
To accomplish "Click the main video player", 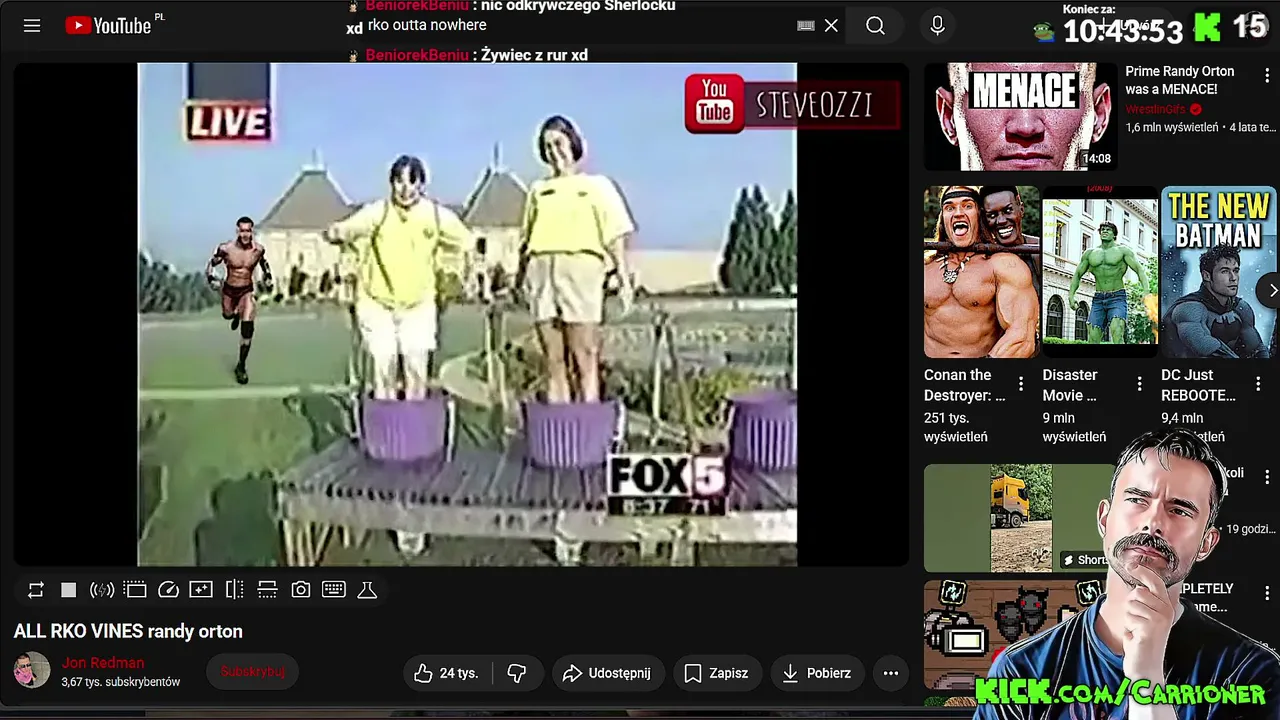I will point(461,314).
